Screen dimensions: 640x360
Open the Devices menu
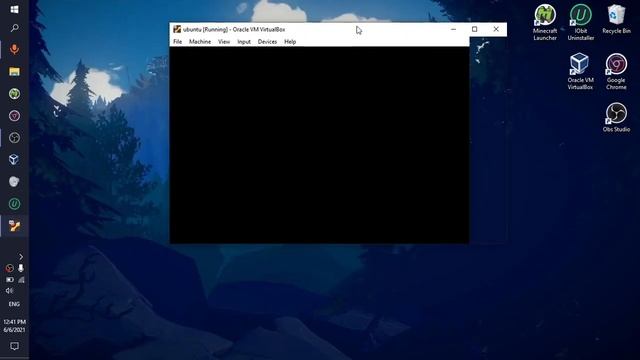tap(267, 42)
